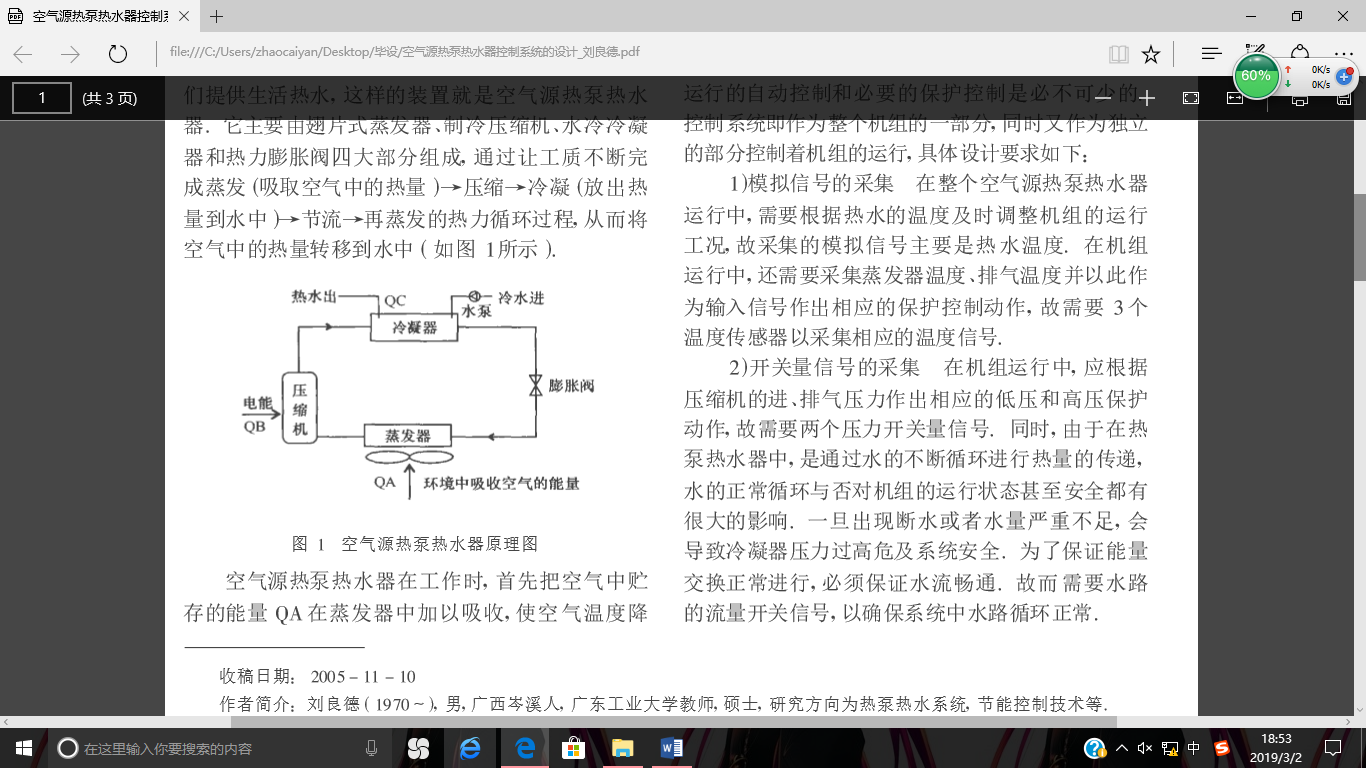Click the "冷凝器" box in the diagram
The height and width of the screenshot is (768, 1366).
[x=415, y=327]
